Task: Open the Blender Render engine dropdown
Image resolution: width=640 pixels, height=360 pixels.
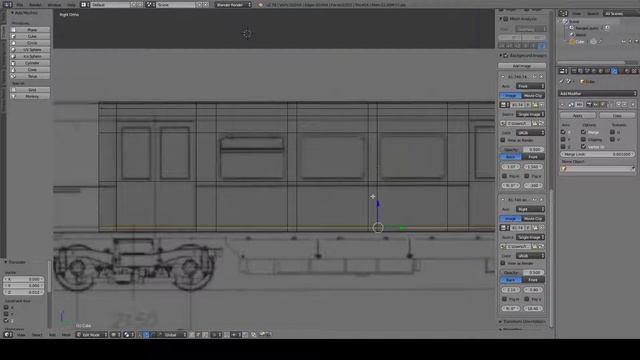Action: [x=233, y=4]
